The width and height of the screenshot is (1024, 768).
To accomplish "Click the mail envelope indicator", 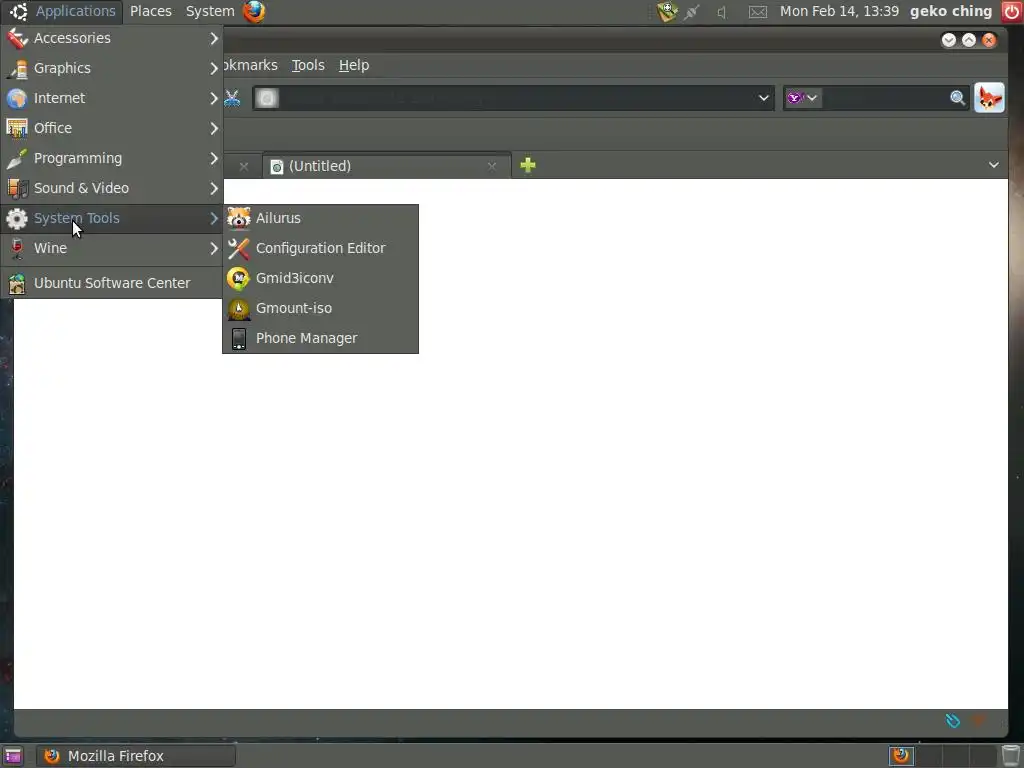I will (758, 12).
